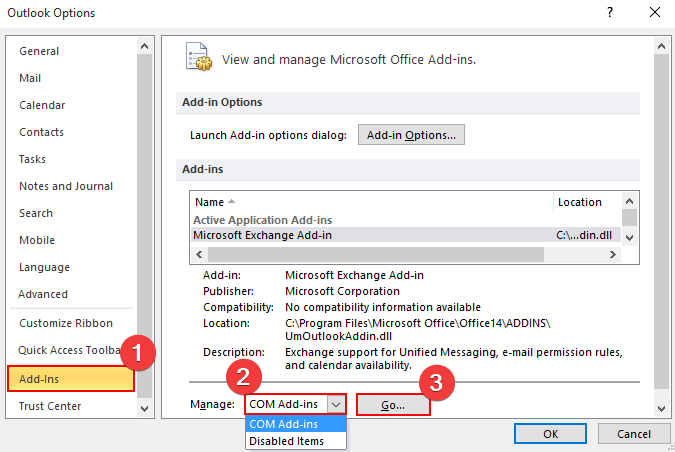The width and height of the screenshot is (675, 452).
Task: Select Microsoft Exchange Add-in row
Action: pyautogui.click(x=405, y=235)
